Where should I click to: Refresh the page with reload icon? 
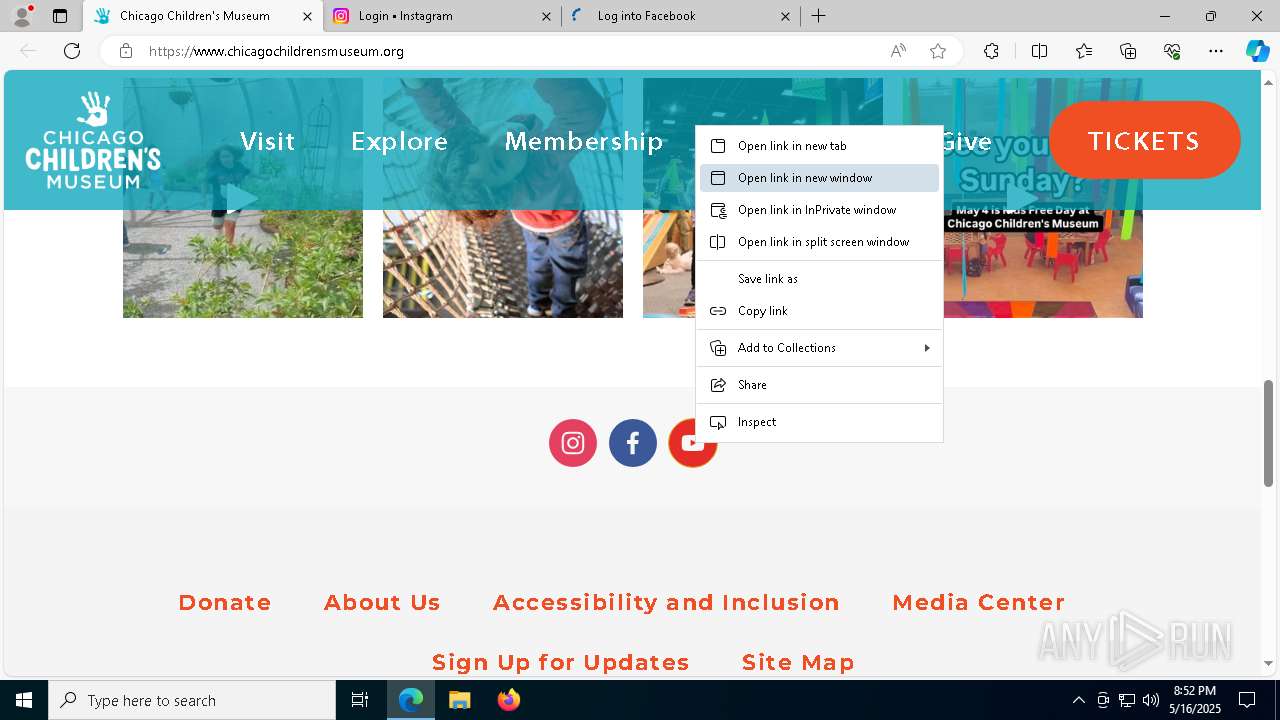[72, 51]
